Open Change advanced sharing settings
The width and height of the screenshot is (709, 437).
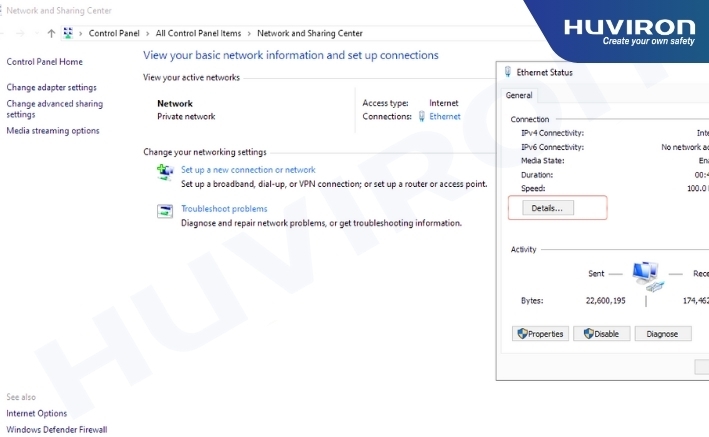pyautogui.click(x=55, y=109)
